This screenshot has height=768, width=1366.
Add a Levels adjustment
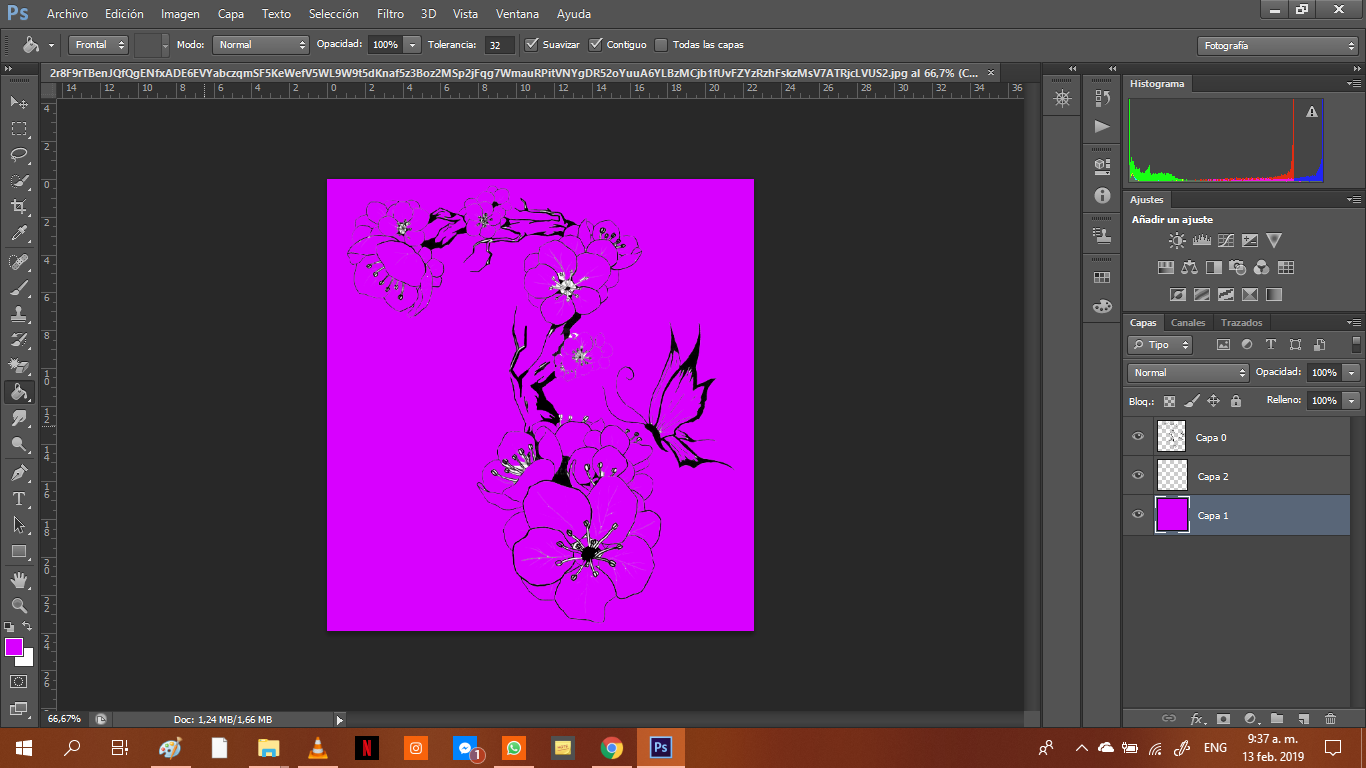[1202, 241]
